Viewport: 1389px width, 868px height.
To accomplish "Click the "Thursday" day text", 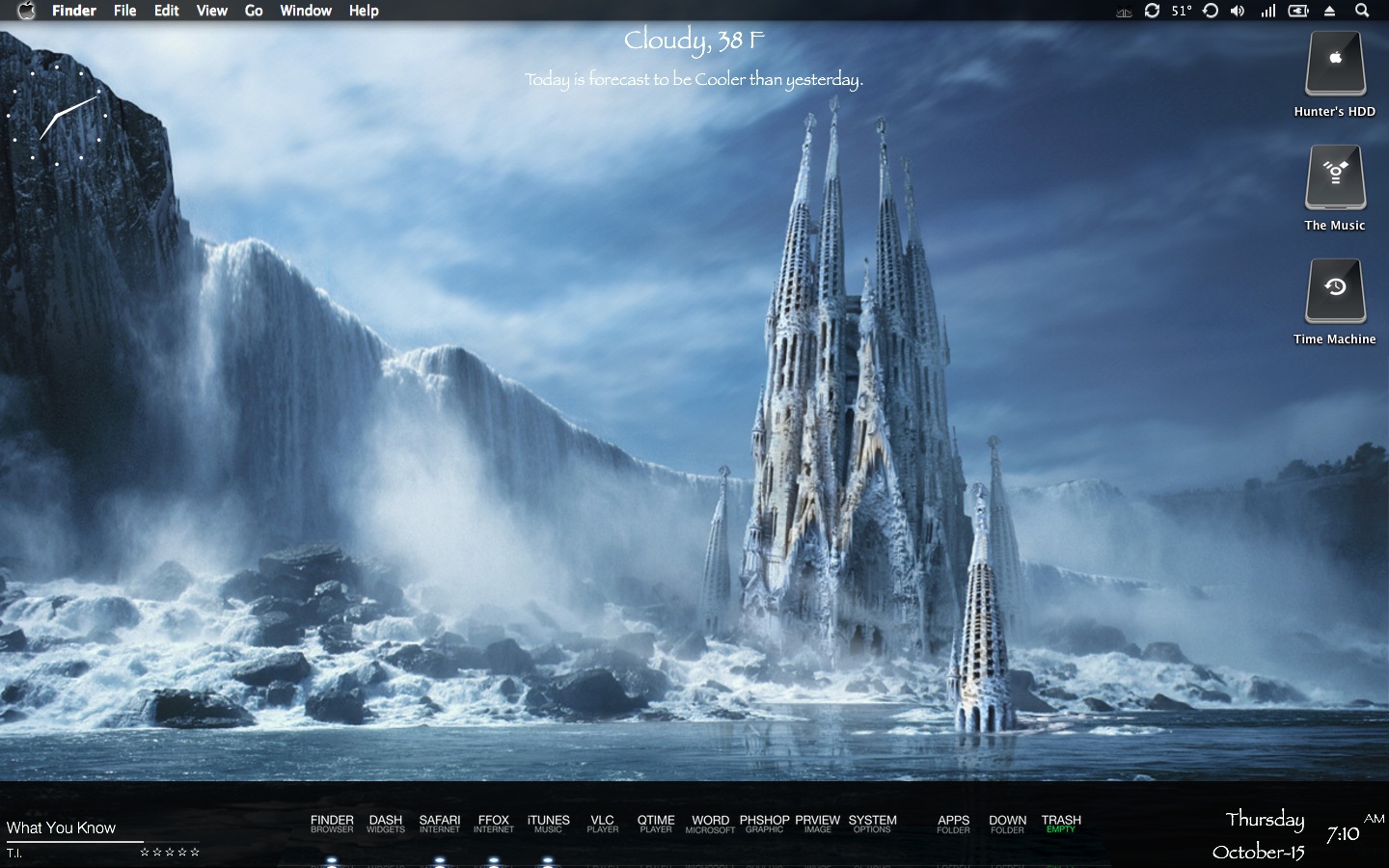I will pyautogui.click(x=1265, y=820).
